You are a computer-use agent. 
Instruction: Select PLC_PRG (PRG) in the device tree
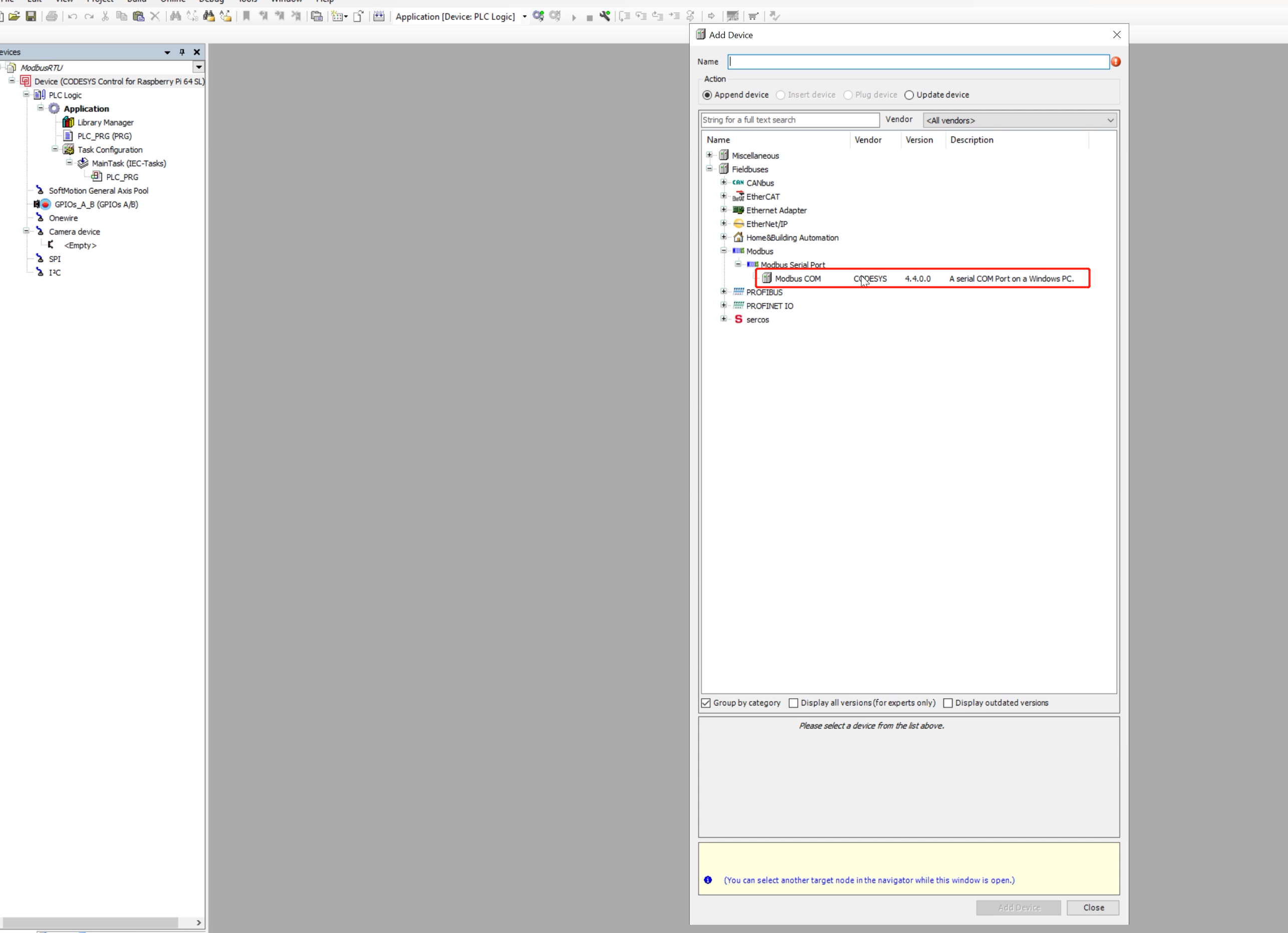point(105,136)
